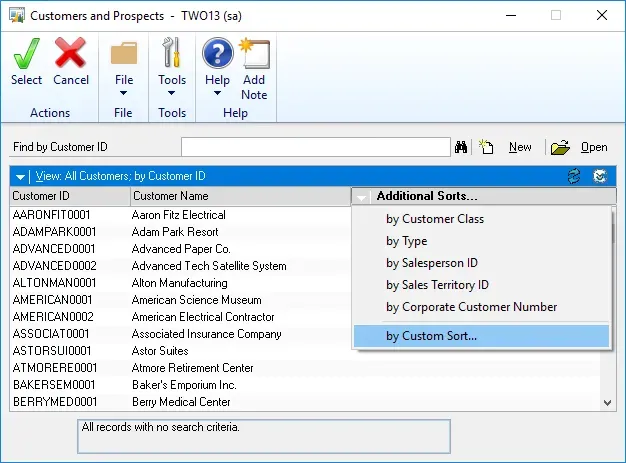Click the New button

(x=519, y=147)
